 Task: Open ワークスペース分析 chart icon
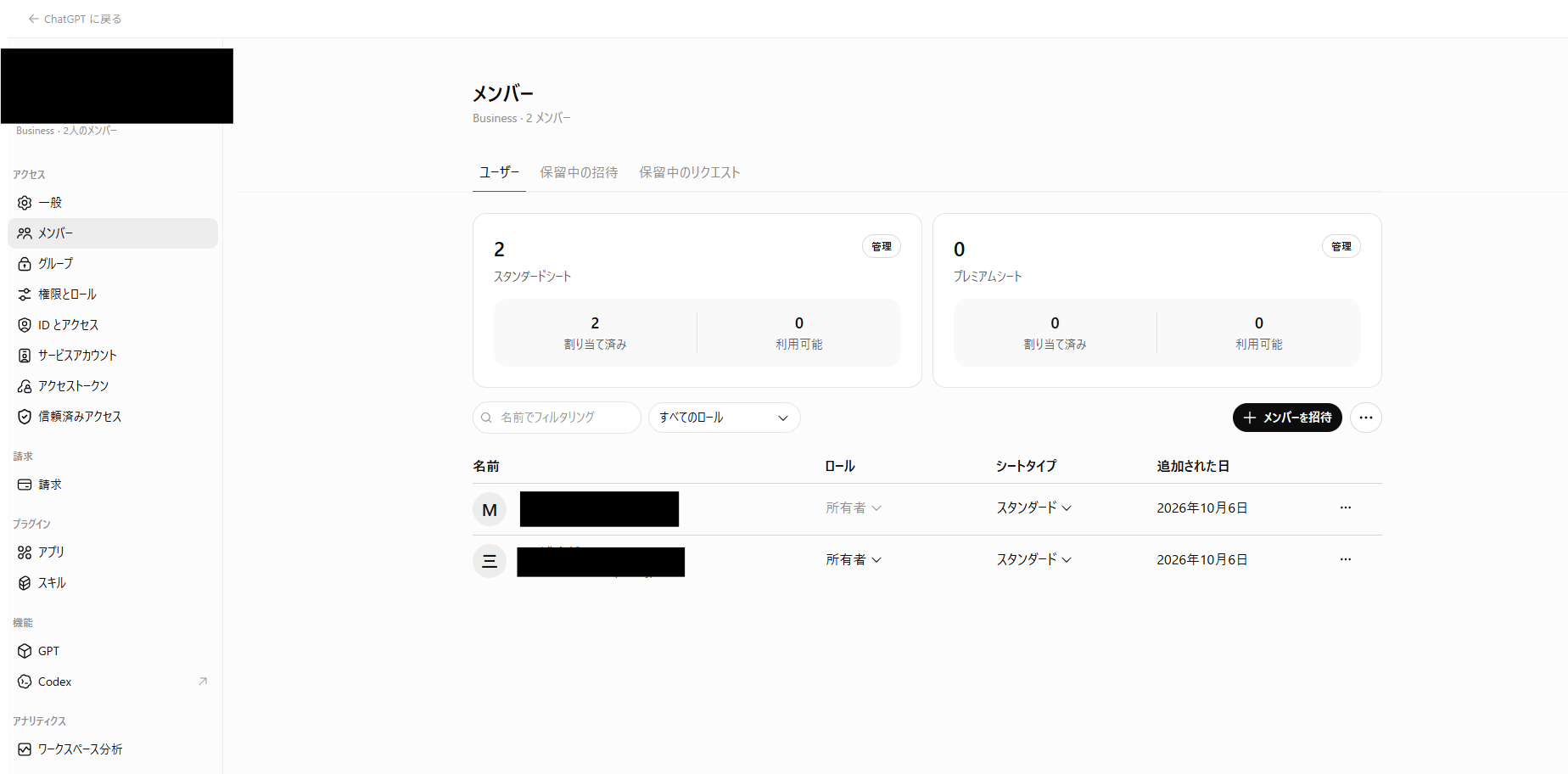click(x=25, y=749)
